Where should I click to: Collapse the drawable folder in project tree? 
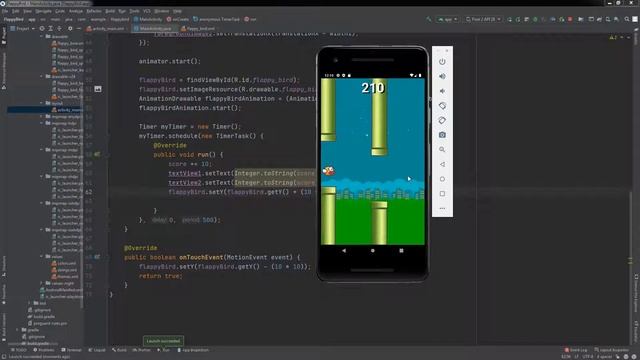coord(42,36)
